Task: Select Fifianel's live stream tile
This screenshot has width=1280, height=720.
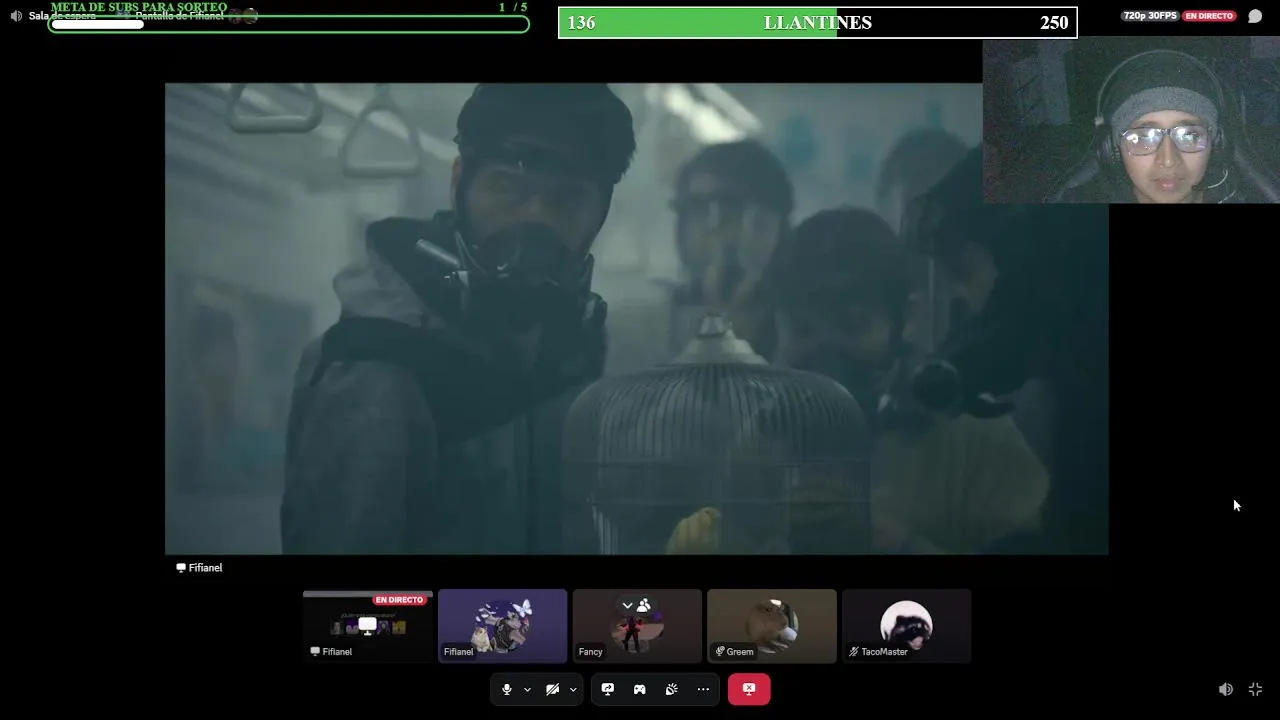Action: 368,626
